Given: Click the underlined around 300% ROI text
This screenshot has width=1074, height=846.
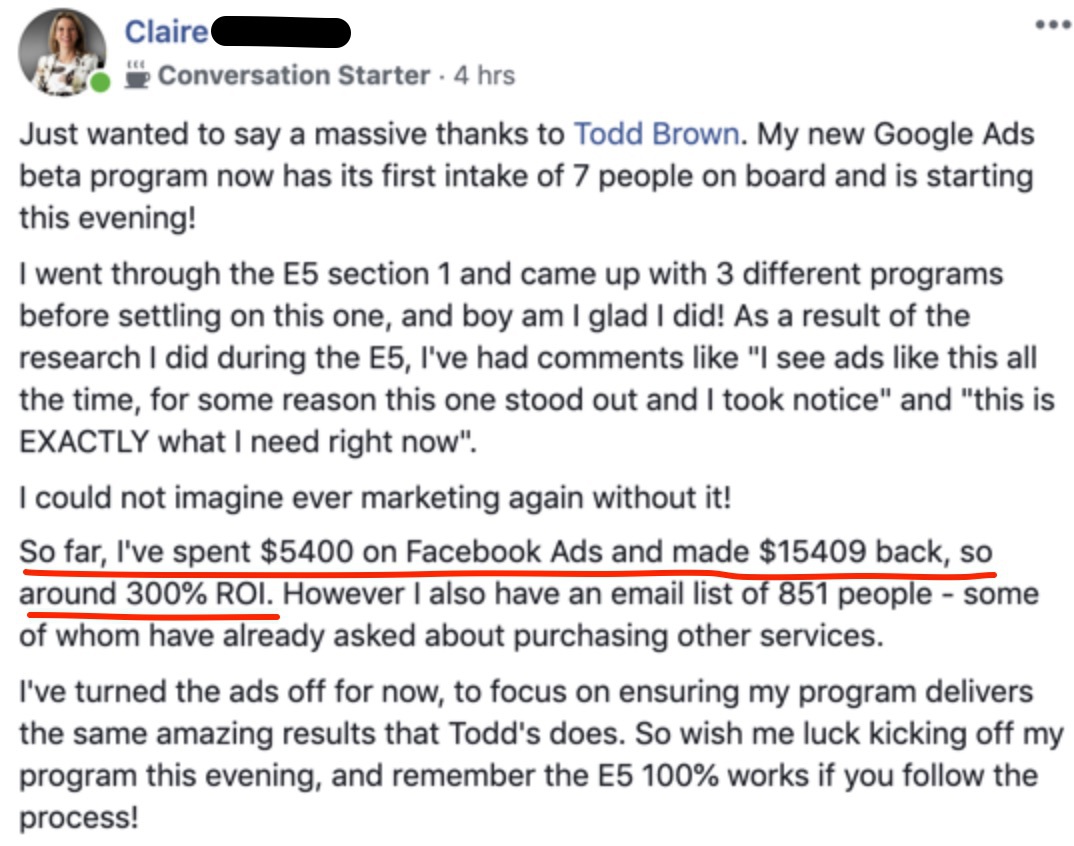Looking at the screenshot, I should (146, 594).
